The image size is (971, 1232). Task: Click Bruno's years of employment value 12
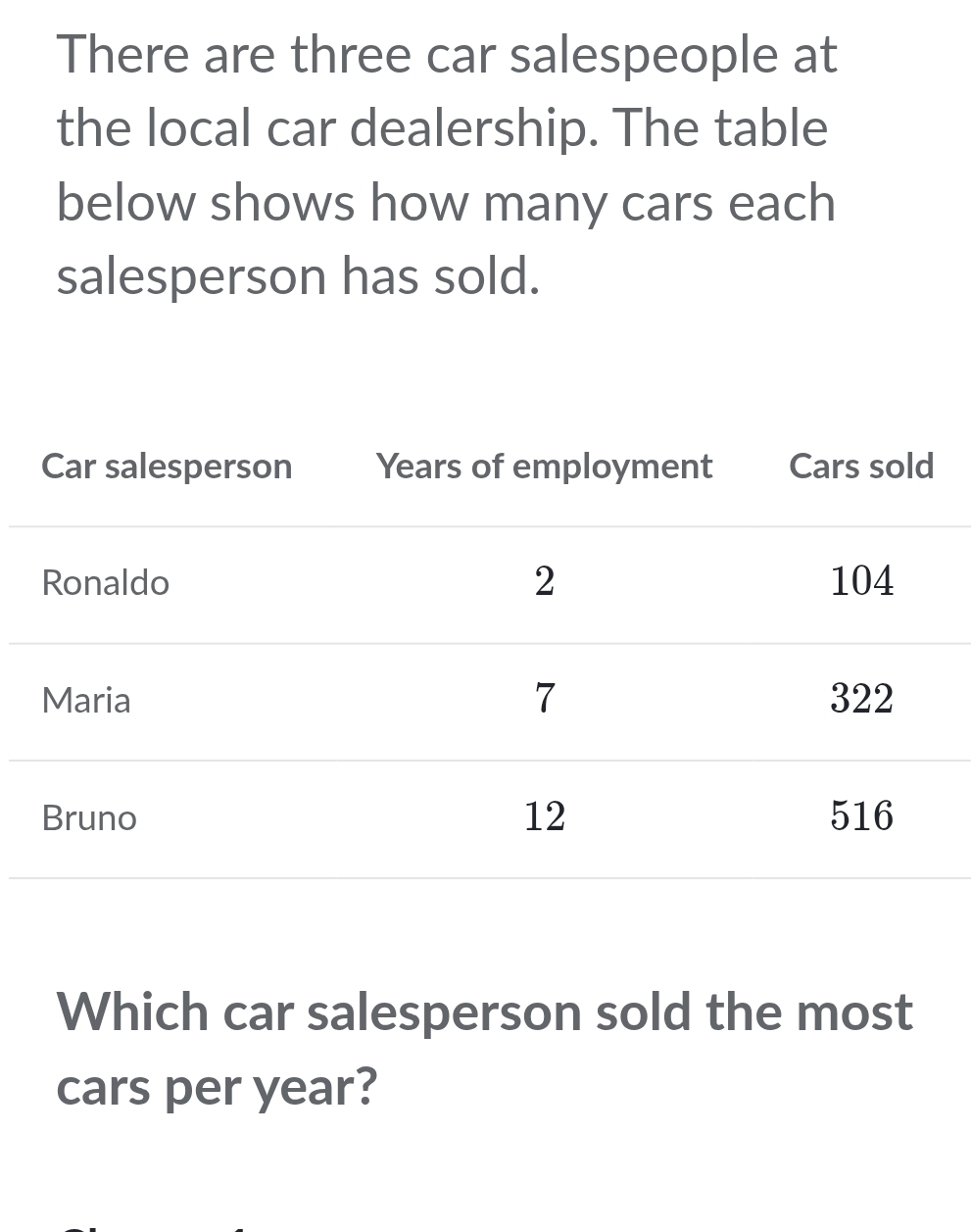tap(545, 816)
